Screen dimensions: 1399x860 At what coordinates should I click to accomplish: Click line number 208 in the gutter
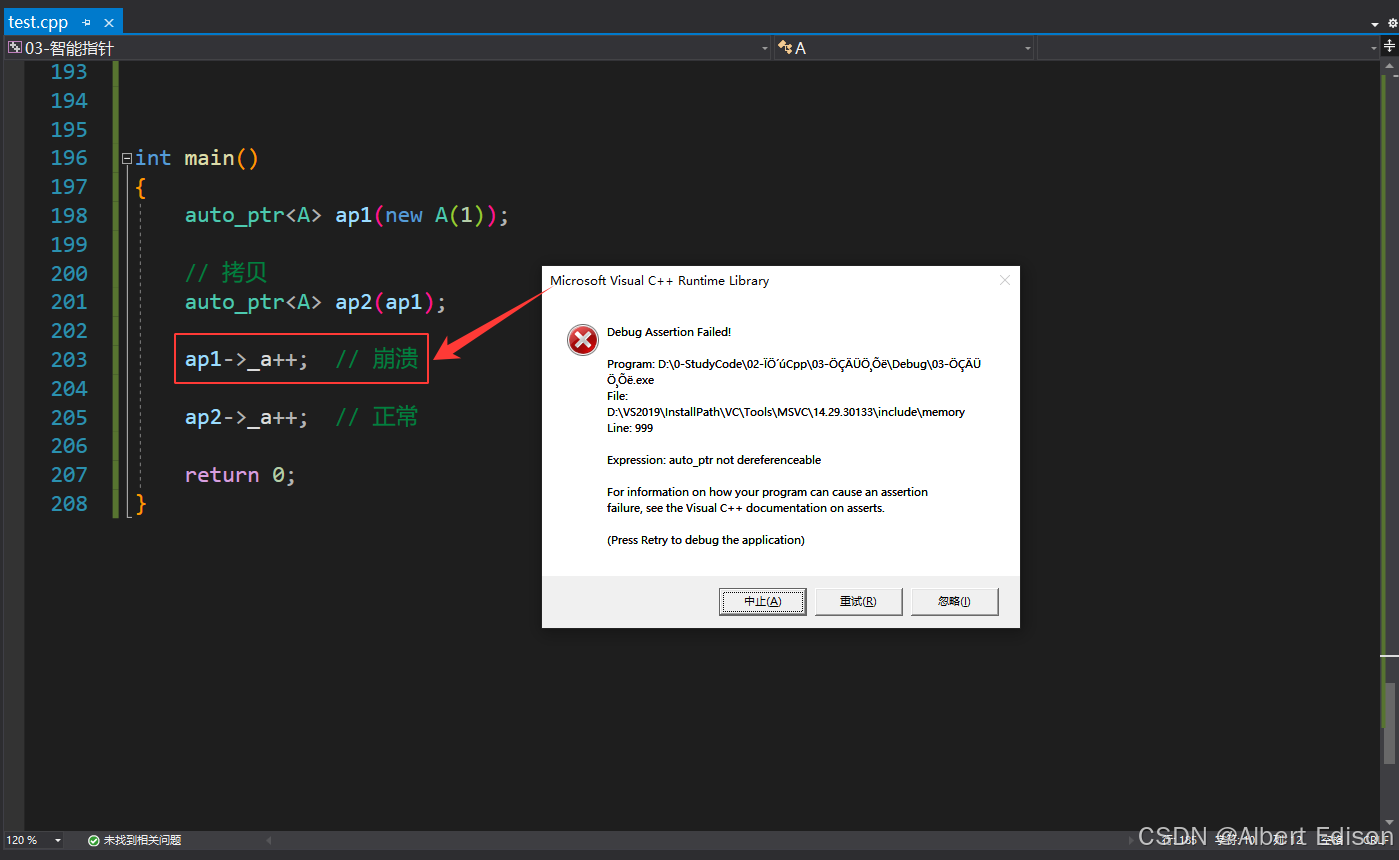click(x=69, y=504)
